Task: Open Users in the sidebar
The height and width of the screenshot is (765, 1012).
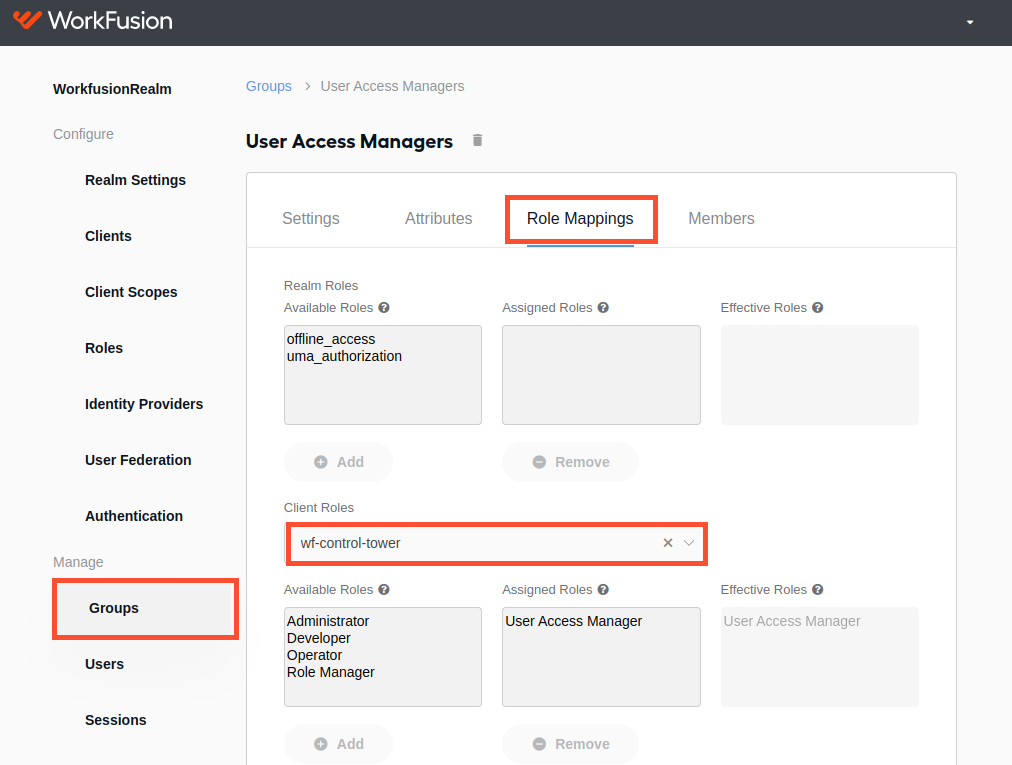Action: coord(105,664)
